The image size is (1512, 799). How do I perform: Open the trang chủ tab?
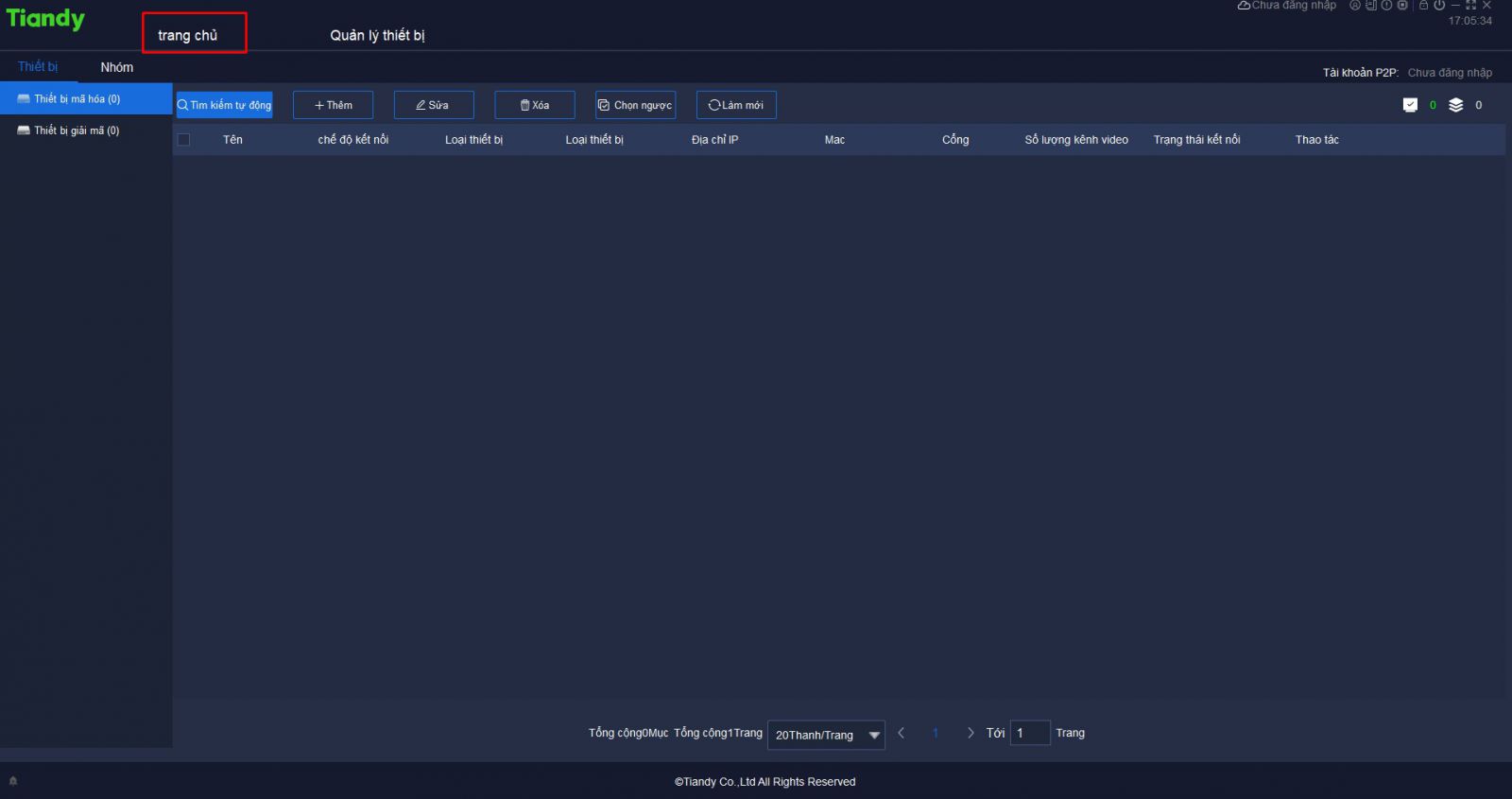pyautogui.click(x=188, y=35)
